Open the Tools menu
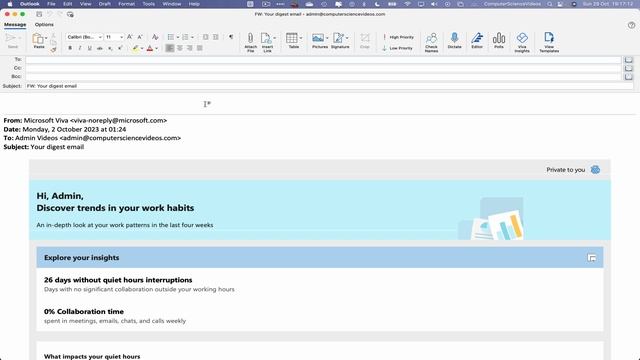This screenshot has width=640, height=360. pos(149,4)
